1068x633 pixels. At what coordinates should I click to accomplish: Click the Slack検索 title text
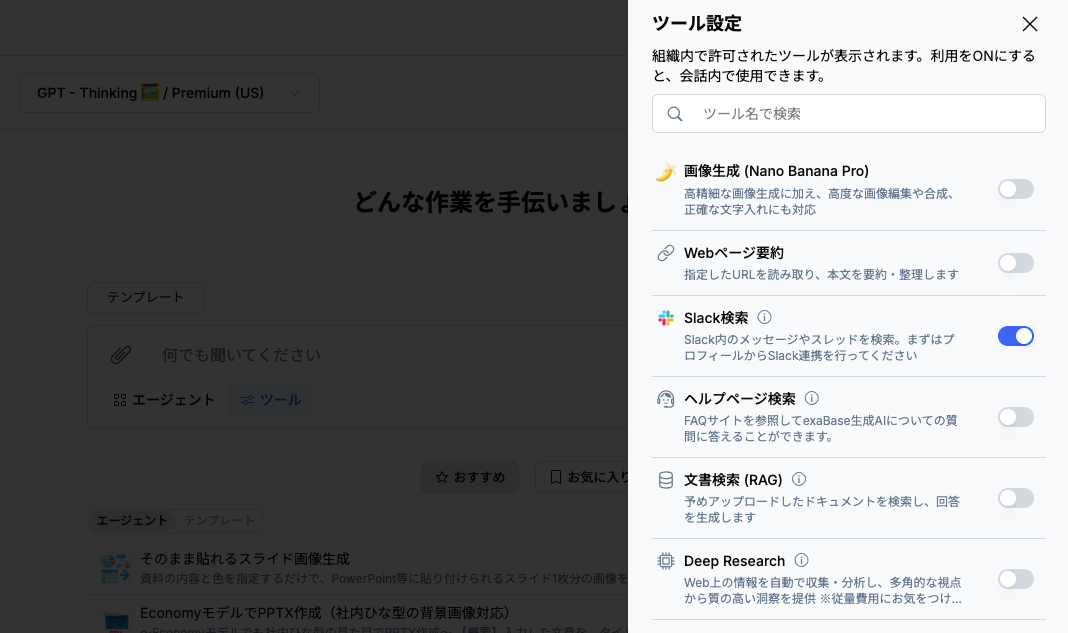(716, 318)
